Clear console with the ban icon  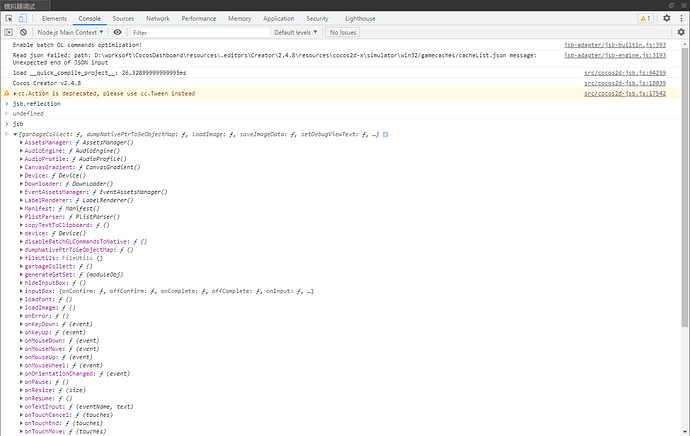(x=23, y=32)
